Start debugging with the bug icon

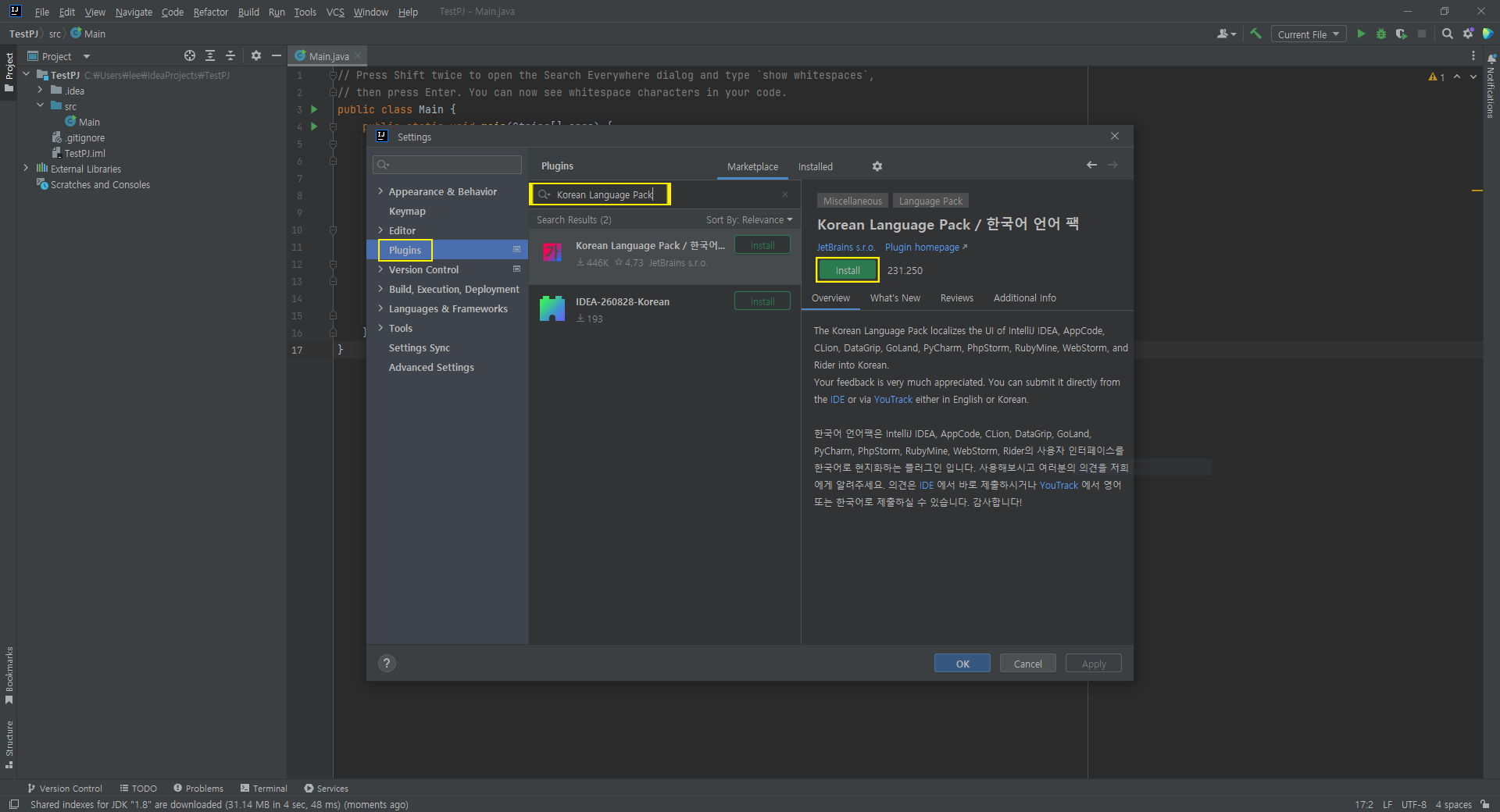tap(1381, 34)
